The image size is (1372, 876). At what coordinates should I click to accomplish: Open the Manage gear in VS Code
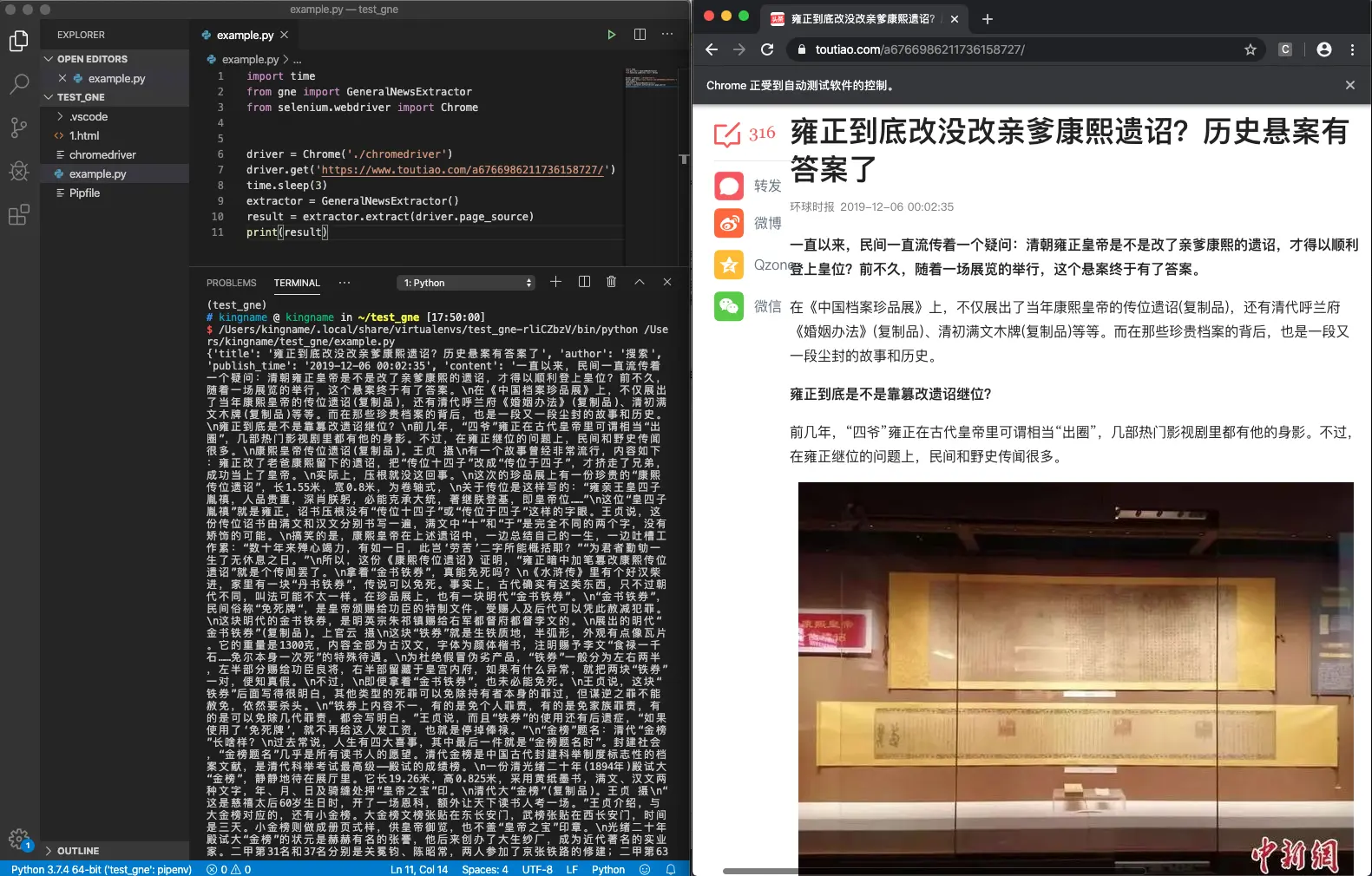(19, 839)
